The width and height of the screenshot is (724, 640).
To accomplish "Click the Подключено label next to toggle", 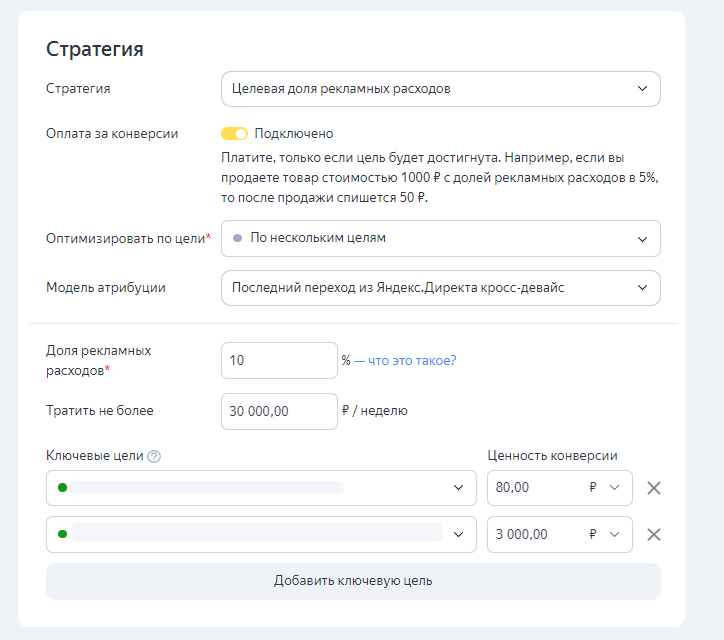I will [x=294, y=134].
